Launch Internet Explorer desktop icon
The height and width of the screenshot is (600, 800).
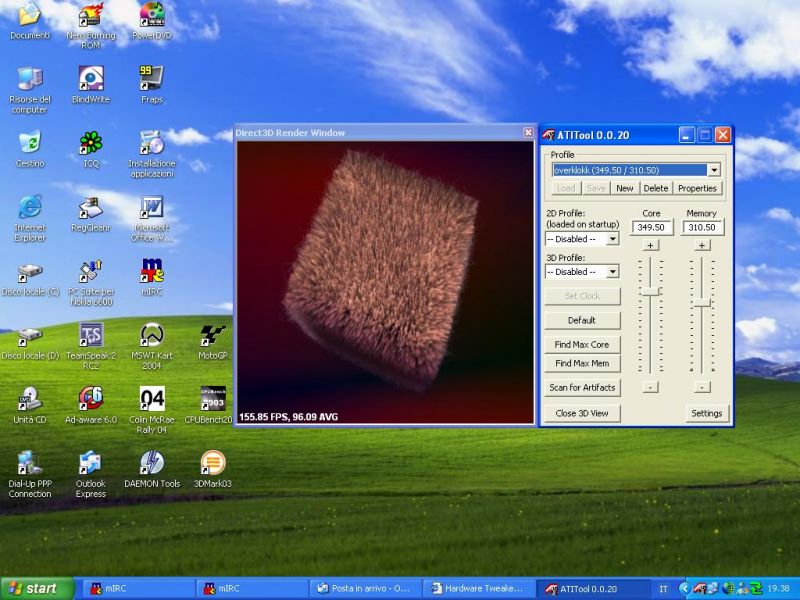tap(30, 218)
